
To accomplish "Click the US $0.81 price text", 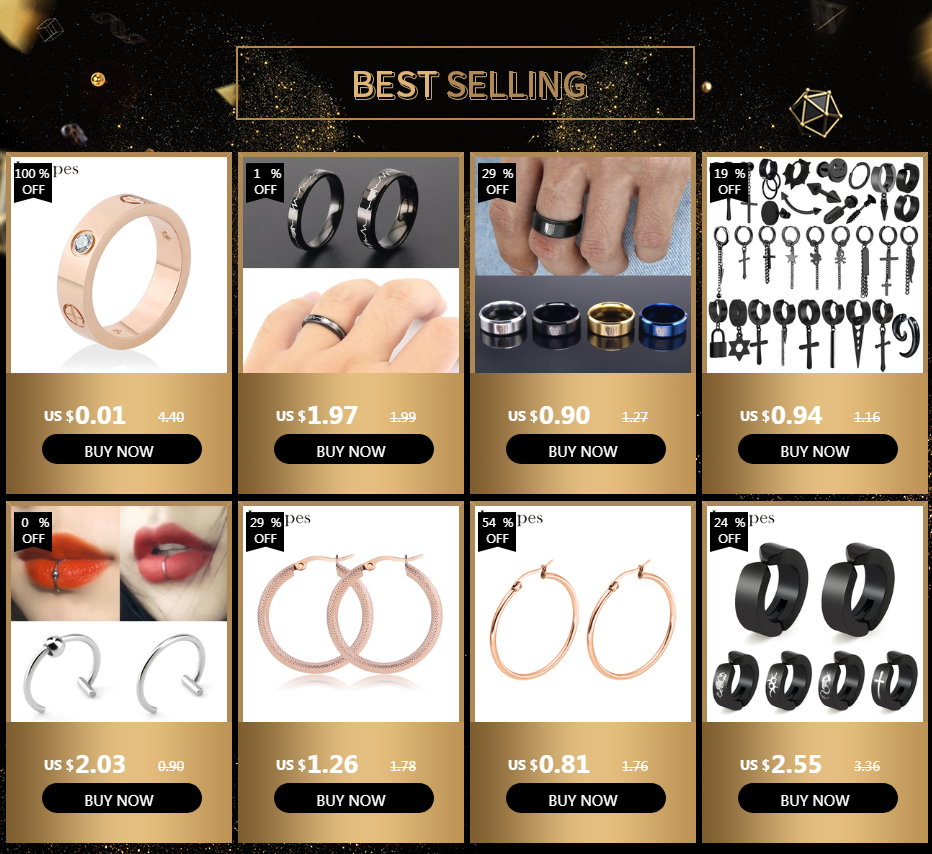I will 549,764.
